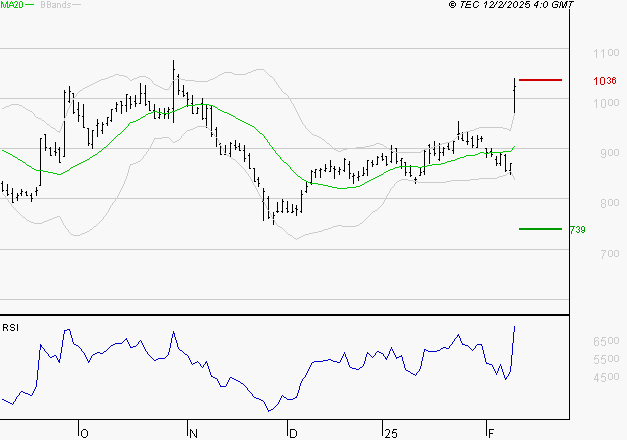Jump to the O month marker

[85, 433]
